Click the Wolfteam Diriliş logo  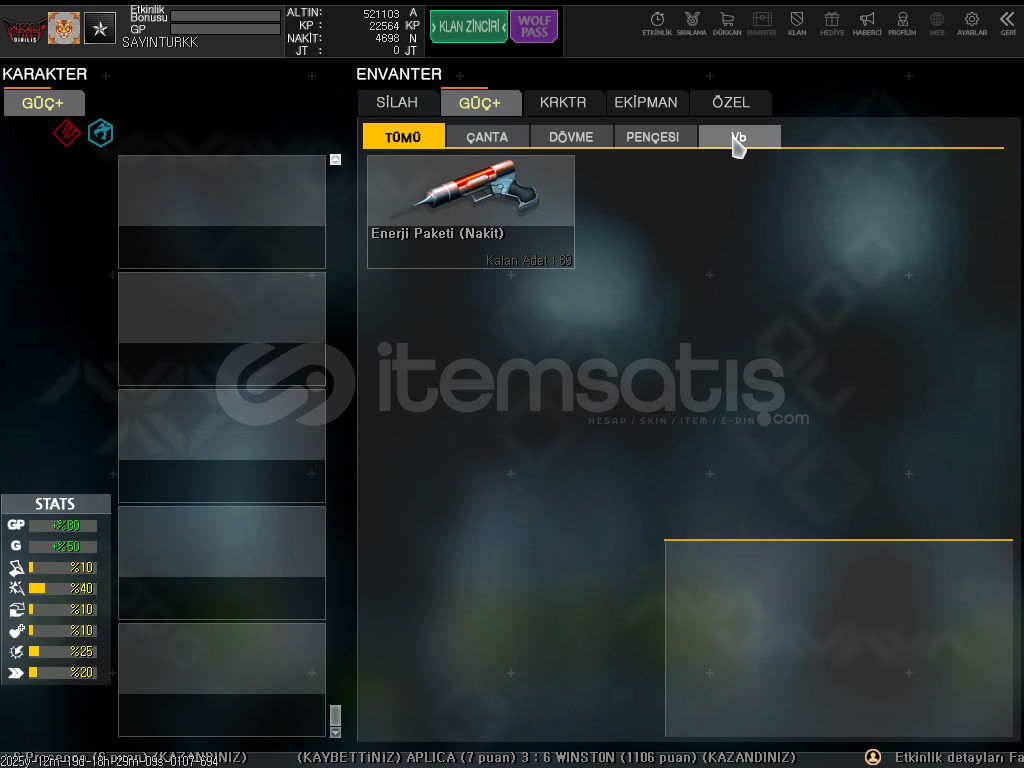click(25, 29)
